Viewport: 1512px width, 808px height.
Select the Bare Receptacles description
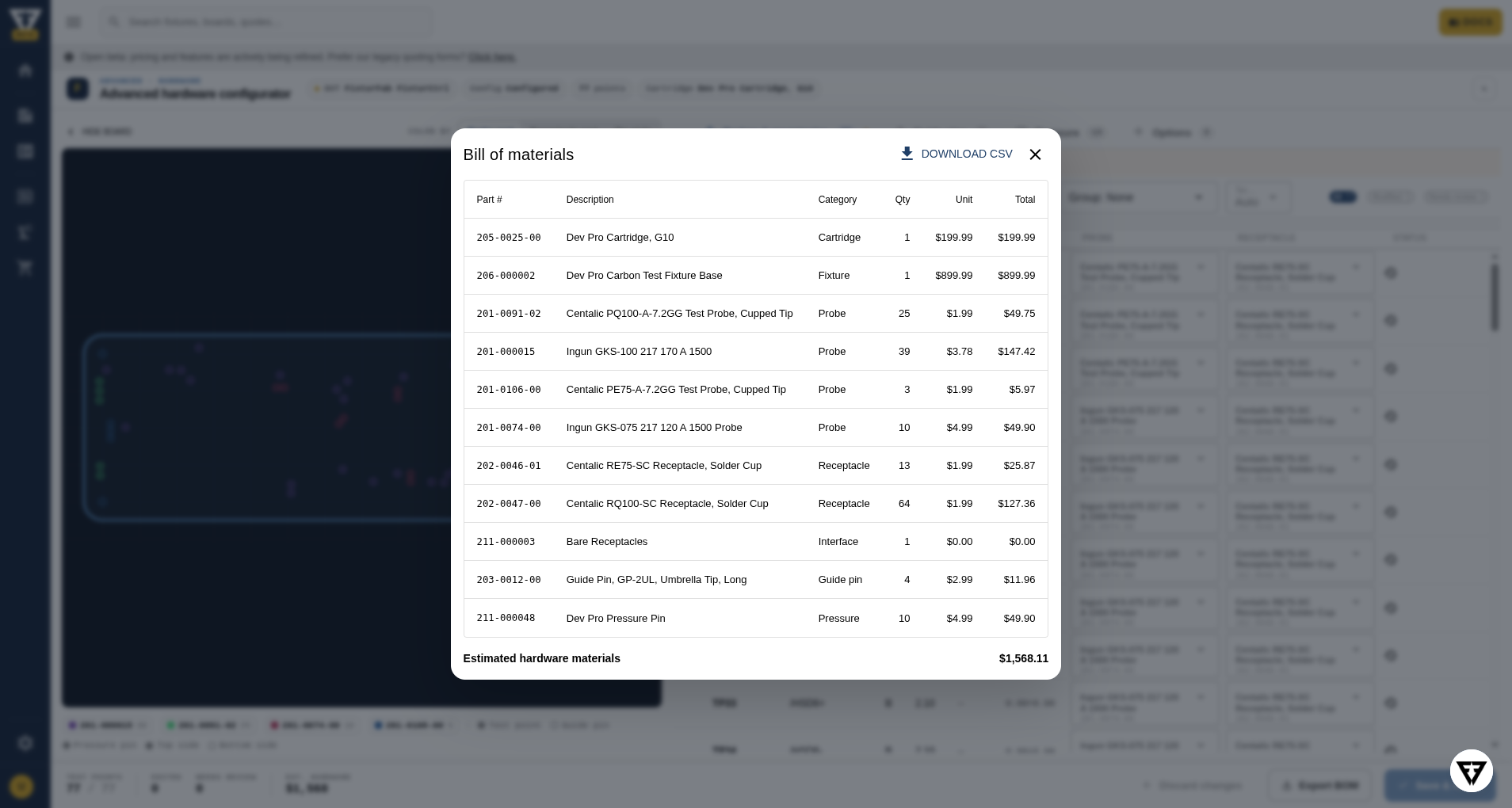tap(606, 542)
